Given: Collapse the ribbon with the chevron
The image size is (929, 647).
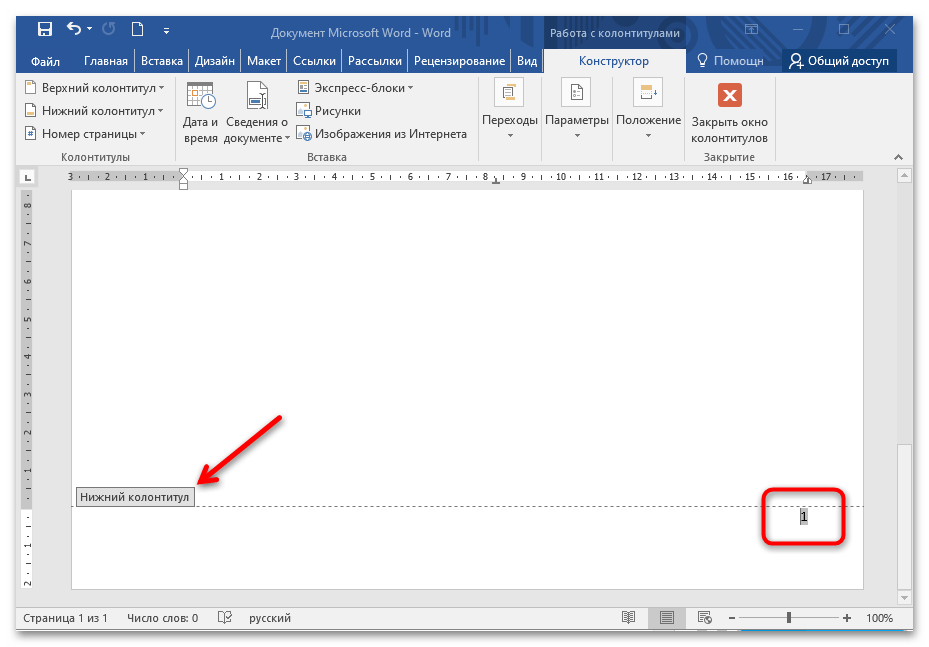Looking at the screenshot, I should [x=898, y=157].
